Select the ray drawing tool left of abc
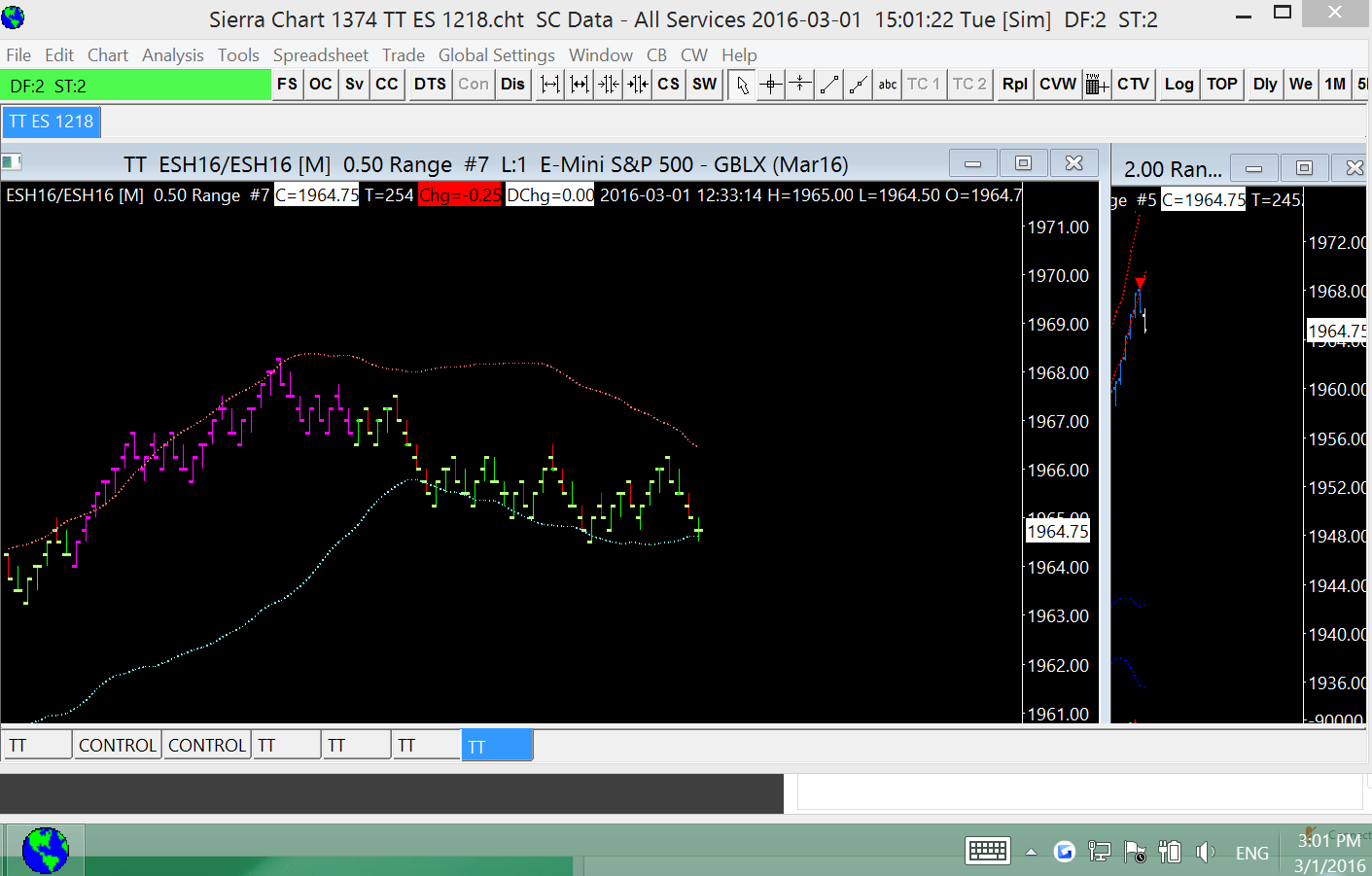Viewport: 1372px width, 876px height. point(859,85)
